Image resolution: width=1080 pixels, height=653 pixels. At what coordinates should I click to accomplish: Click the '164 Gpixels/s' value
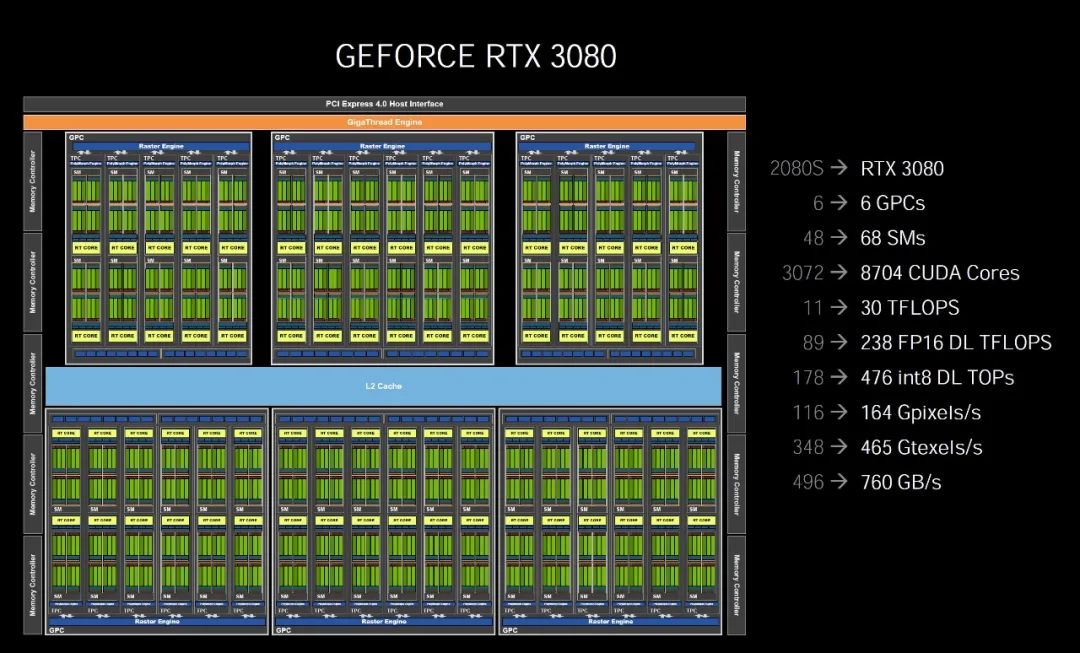[920, 413]
